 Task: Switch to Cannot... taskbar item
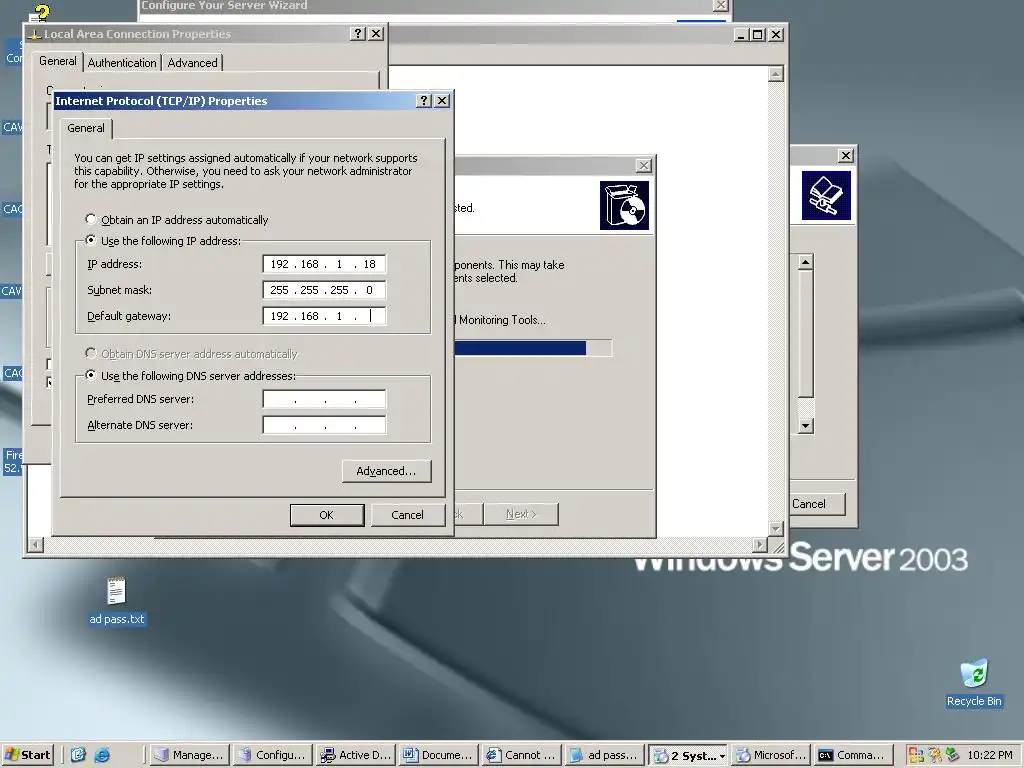click(x=522, y=755)
